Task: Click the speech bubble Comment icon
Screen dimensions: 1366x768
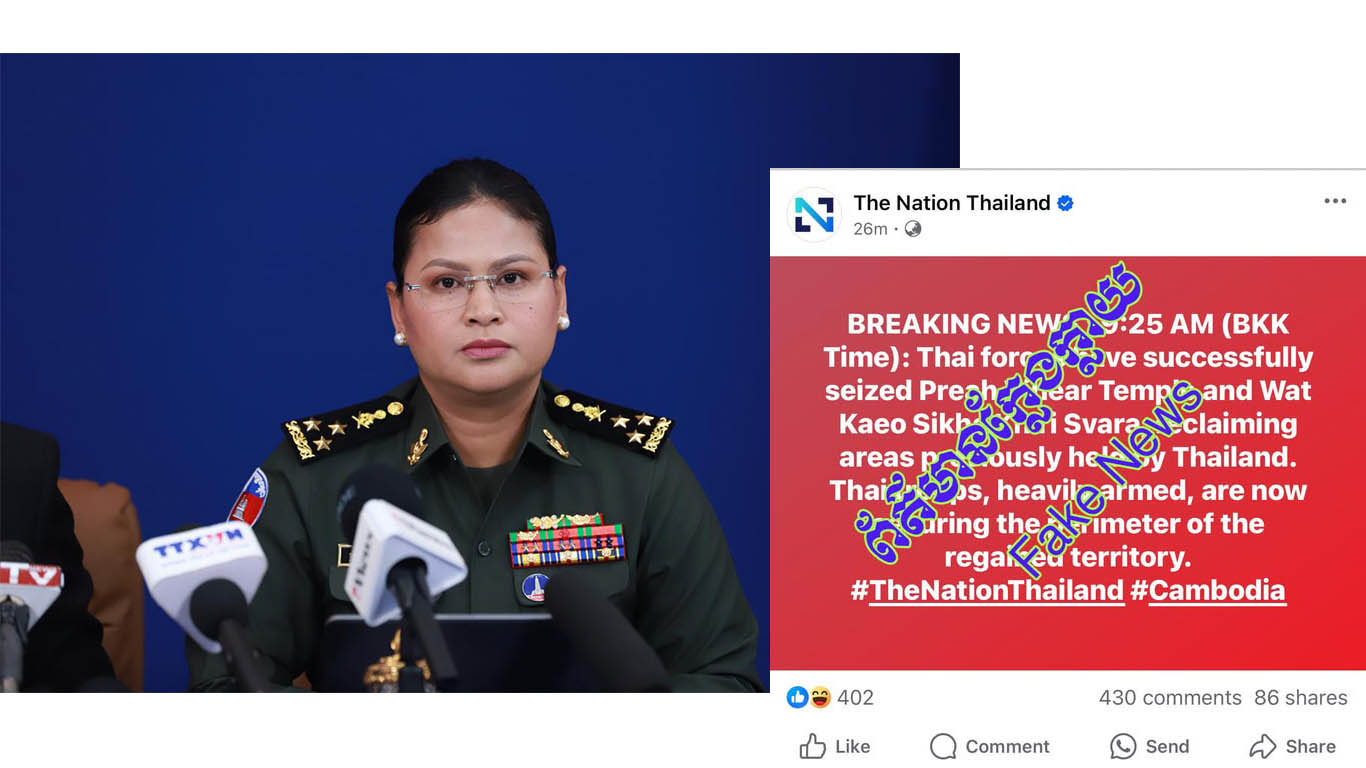Action: click(x=943, y=746)
